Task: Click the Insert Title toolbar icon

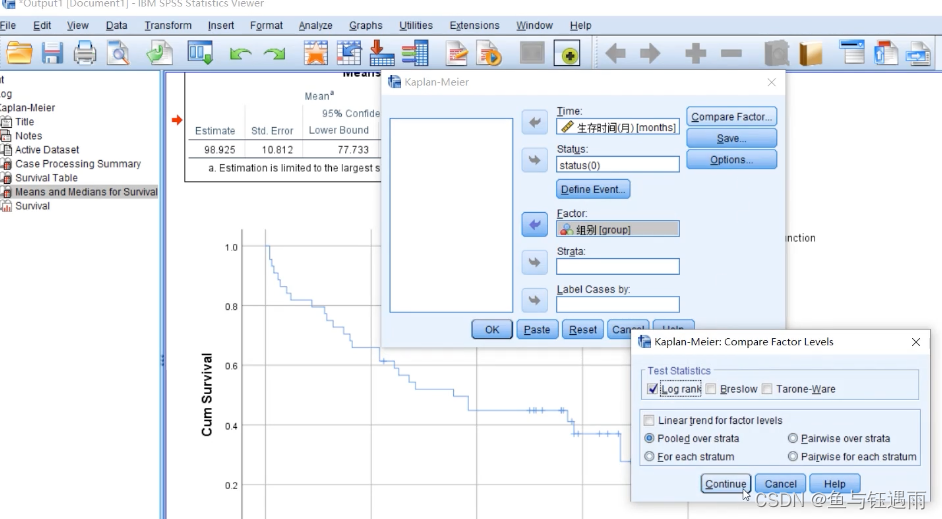Action: 886,53
